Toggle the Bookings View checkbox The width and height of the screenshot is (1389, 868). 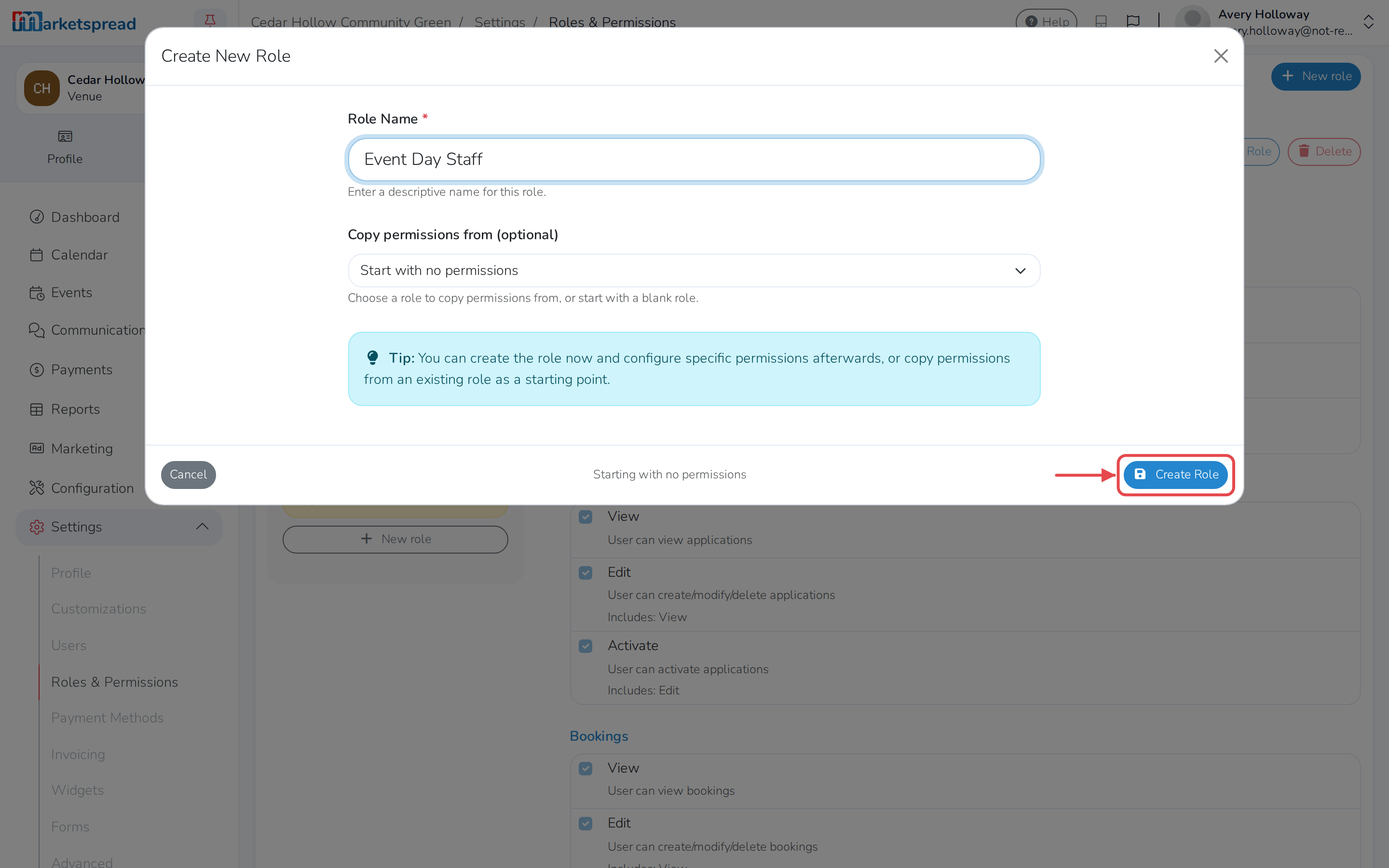(x=586, y=769)
